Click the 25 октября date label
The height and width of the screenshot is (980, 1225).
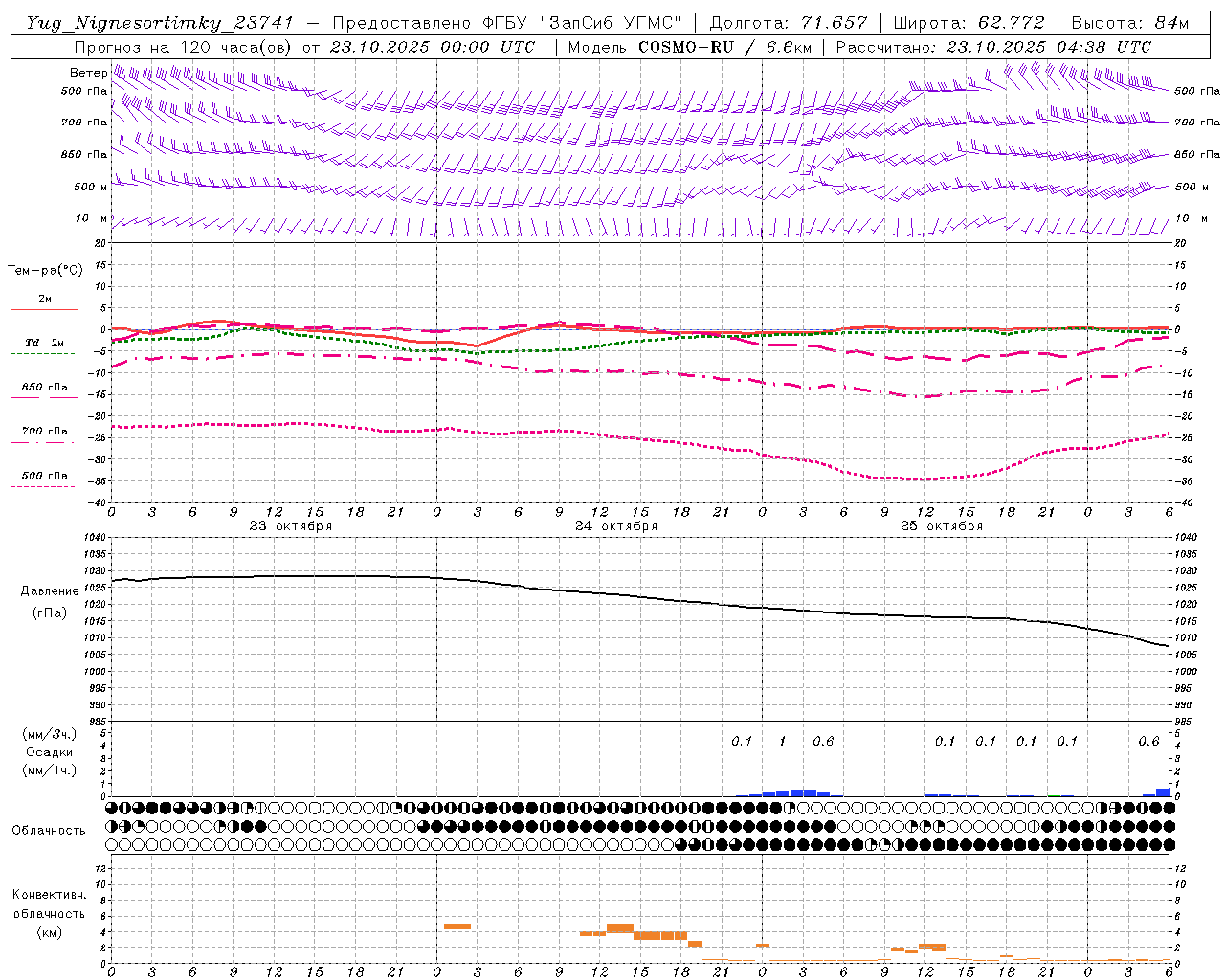point(942,526)
